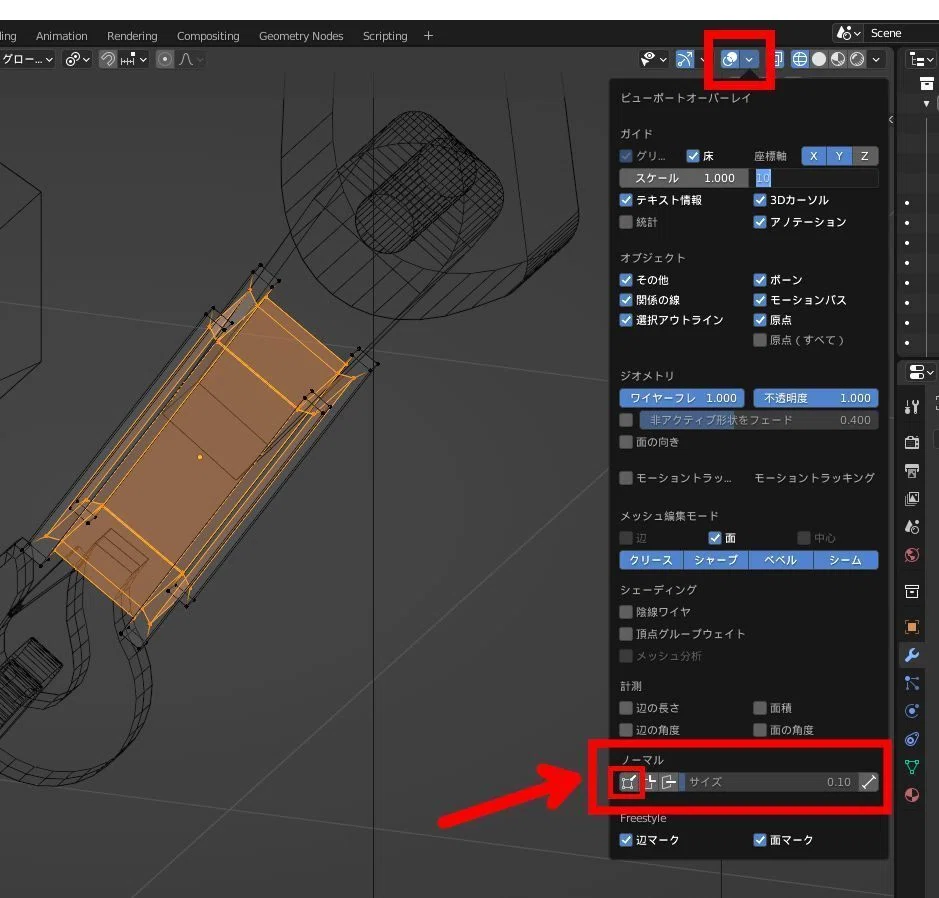Enable the 面の向き checkbox
939x898 pixels.
pos(626,442)
